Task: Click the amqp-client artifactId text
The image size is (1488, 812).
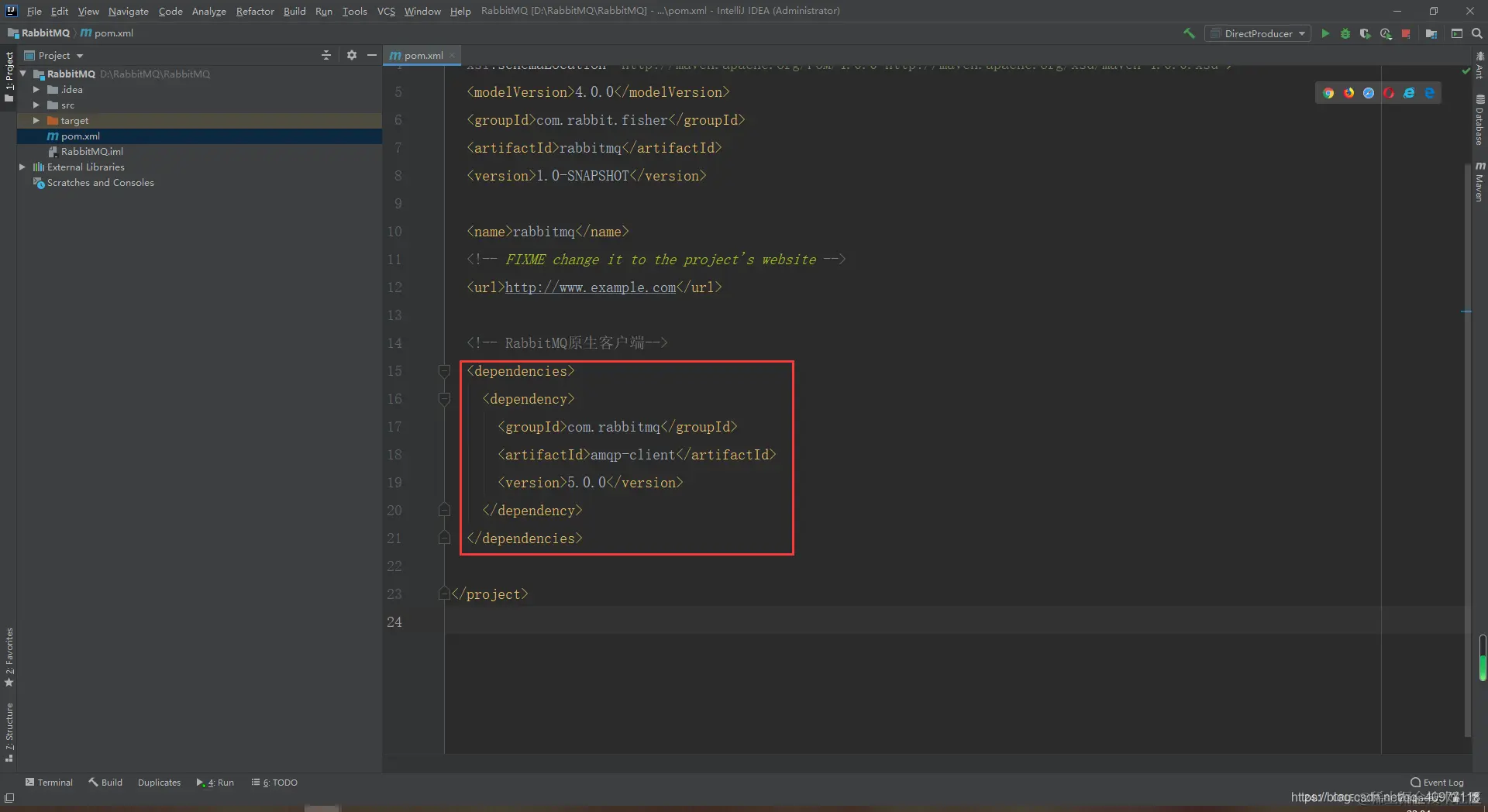Action: tap(632, 455)
